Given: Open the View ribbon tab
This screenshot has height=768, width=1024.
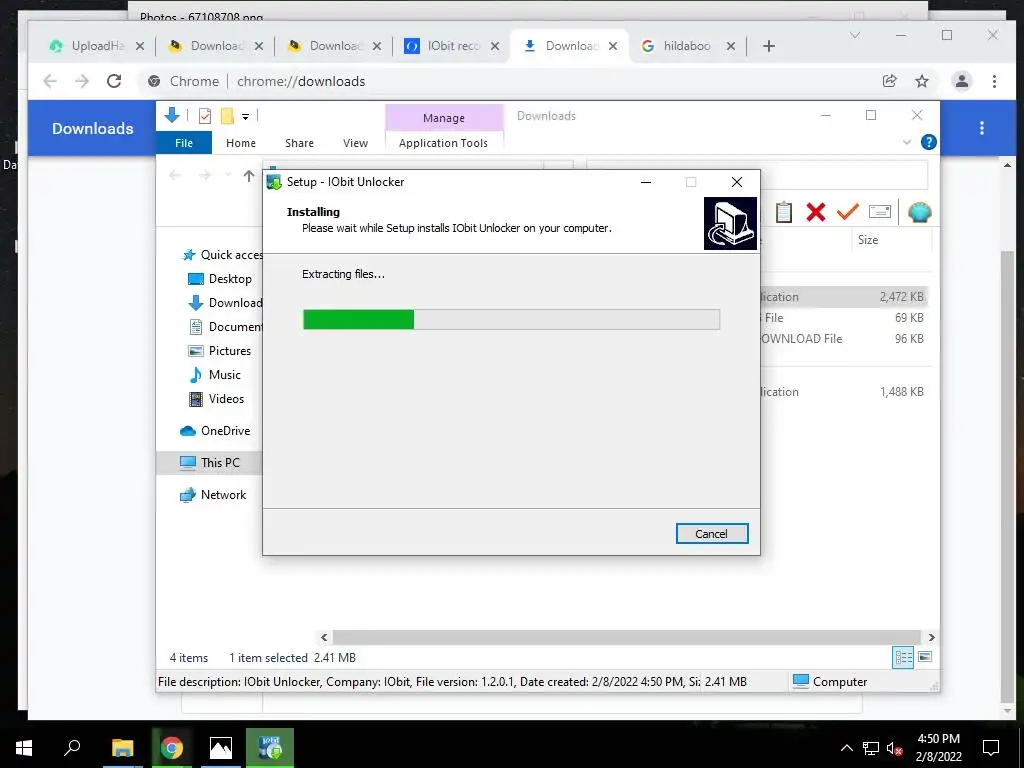Looking at the screenshot, I should [x=355, y=142].
